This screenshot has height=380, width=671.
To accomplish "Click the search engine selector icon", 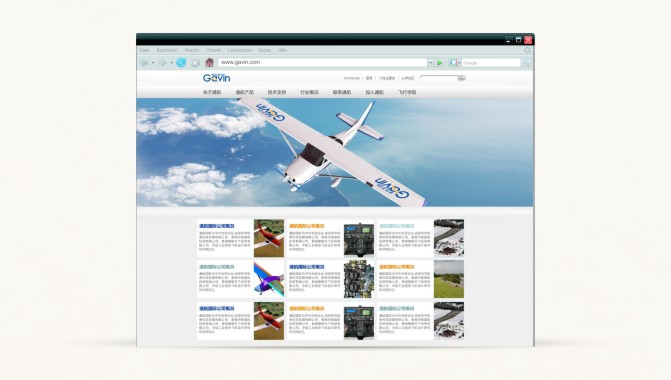I will click(453, 63).
